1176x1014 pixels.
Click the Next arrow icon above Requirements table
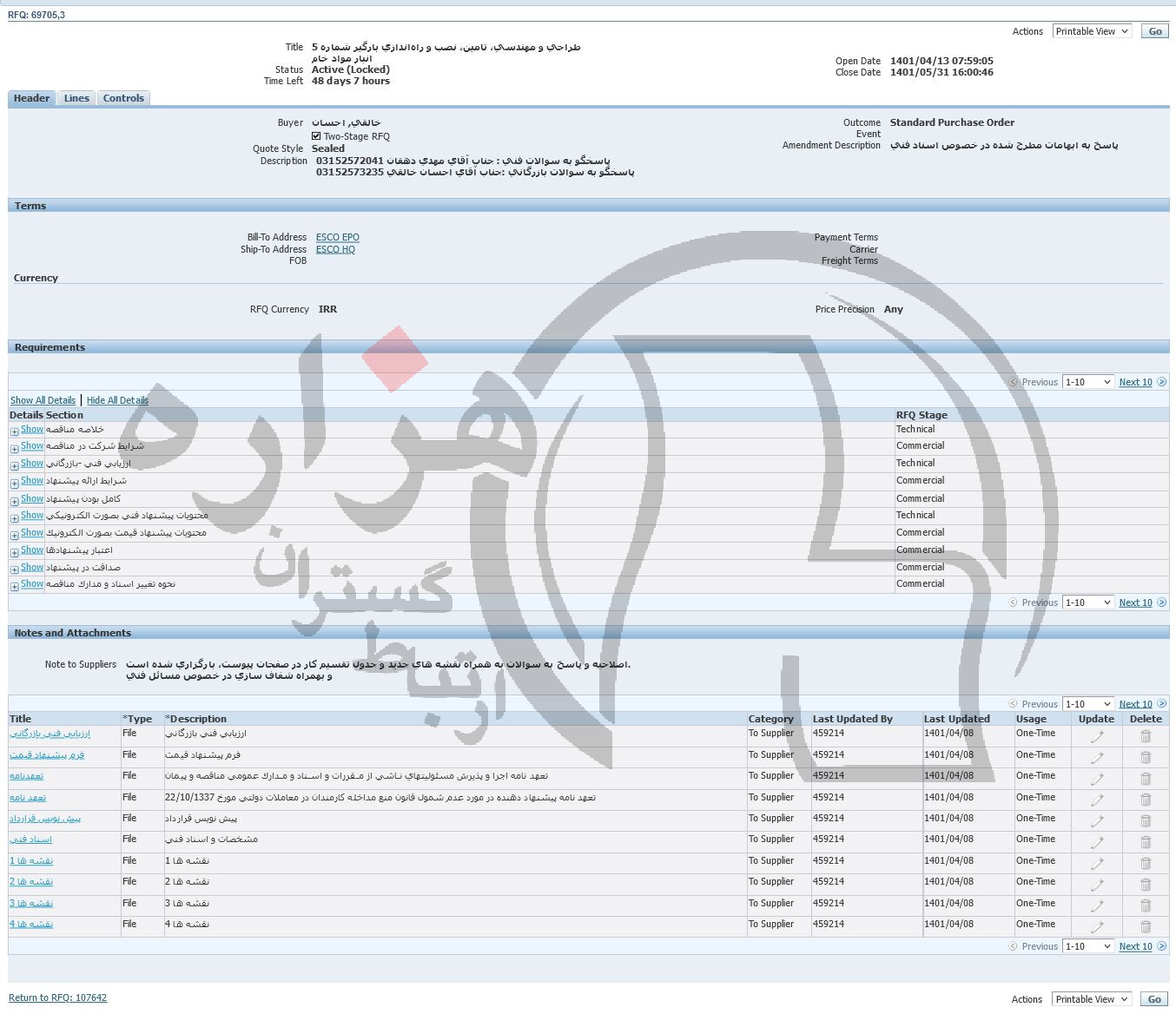point(1161,382)
